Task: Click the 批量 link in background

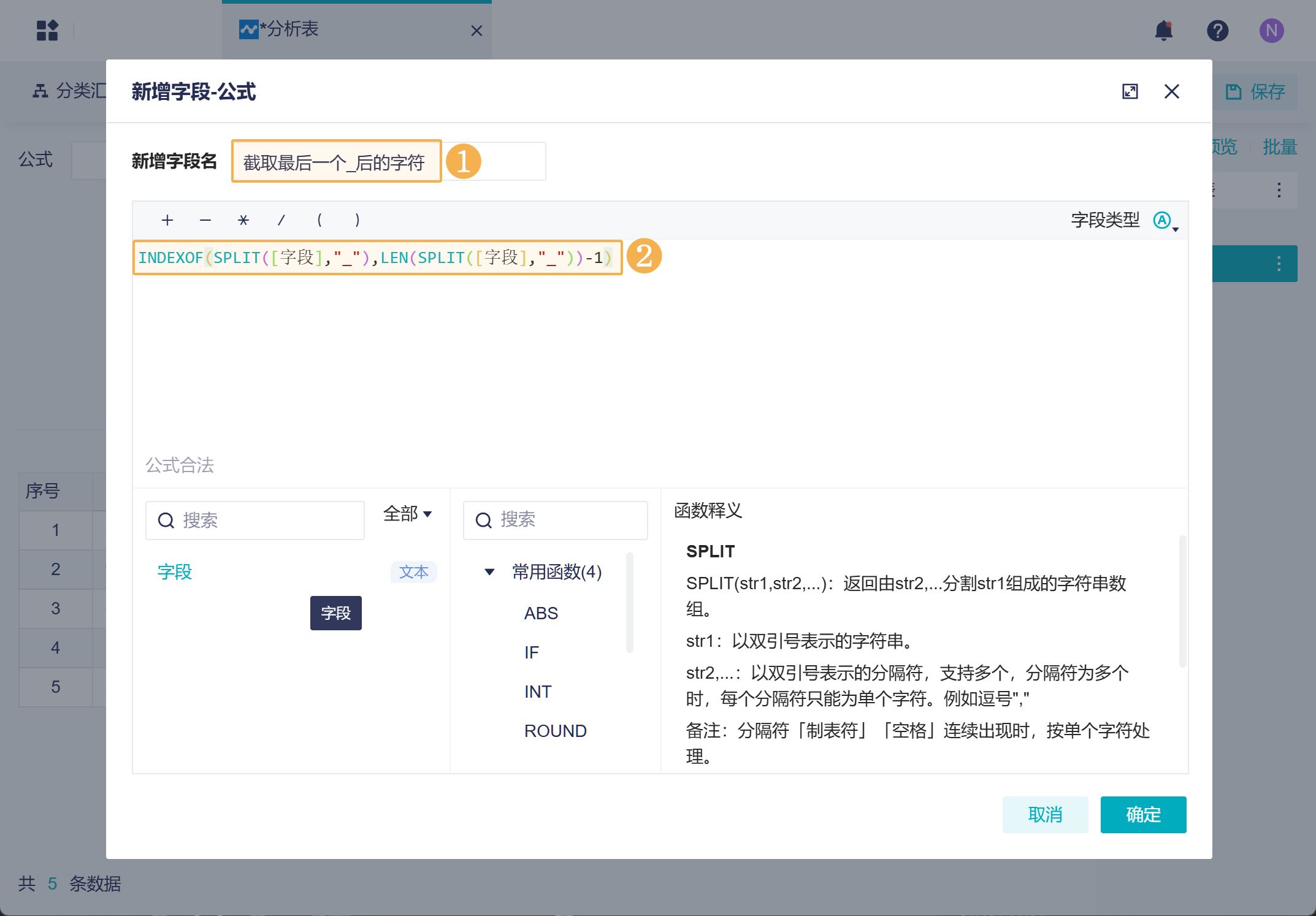Action: point(1280,147)
